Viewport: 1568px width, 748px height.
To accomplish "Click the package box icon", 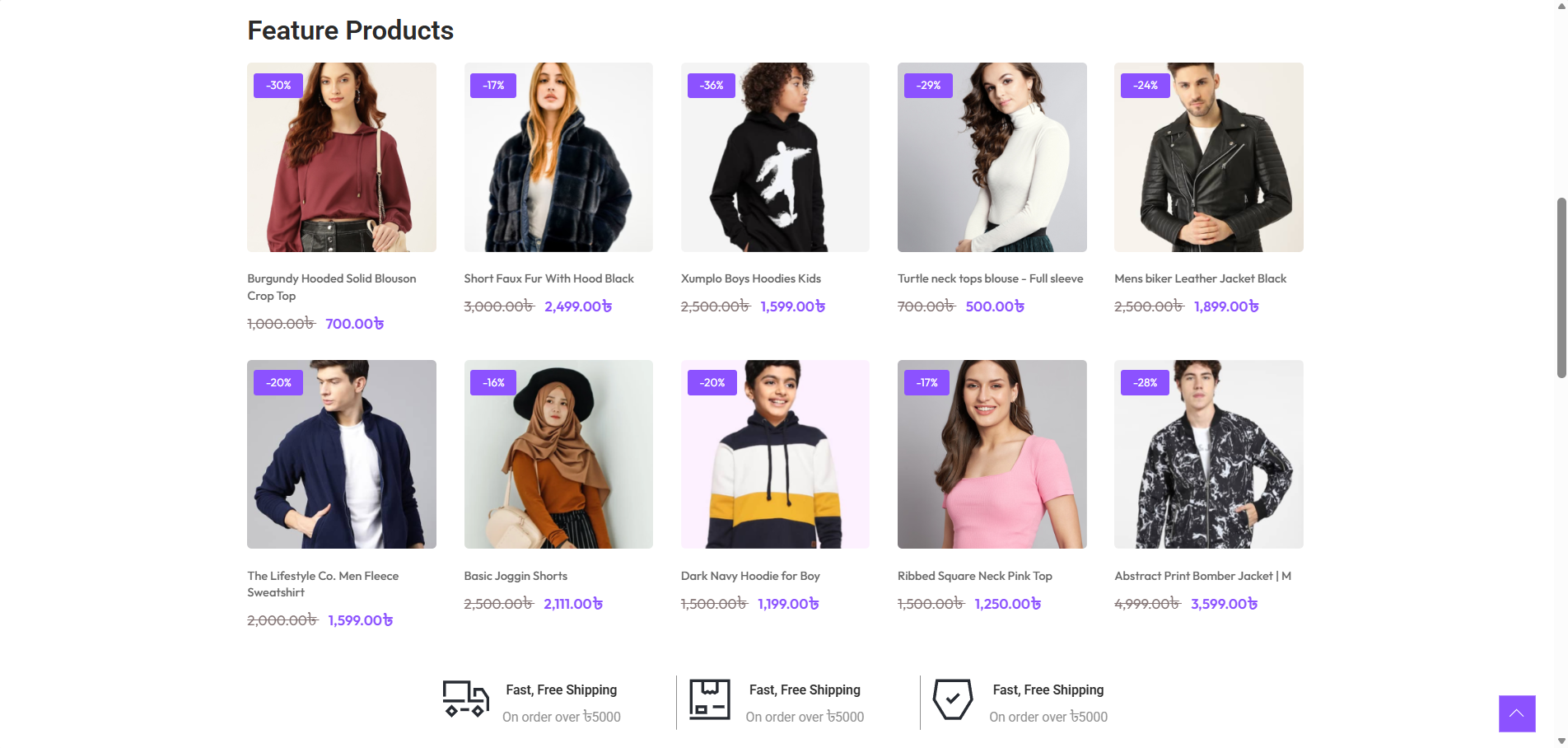I will [709, 699].
